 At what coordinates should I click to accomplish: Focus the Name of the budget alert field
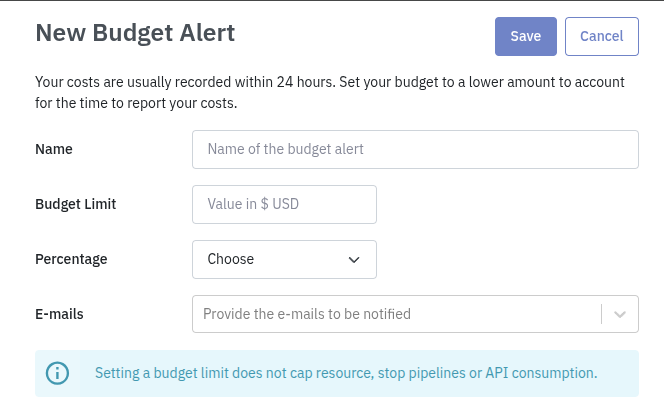415,149
